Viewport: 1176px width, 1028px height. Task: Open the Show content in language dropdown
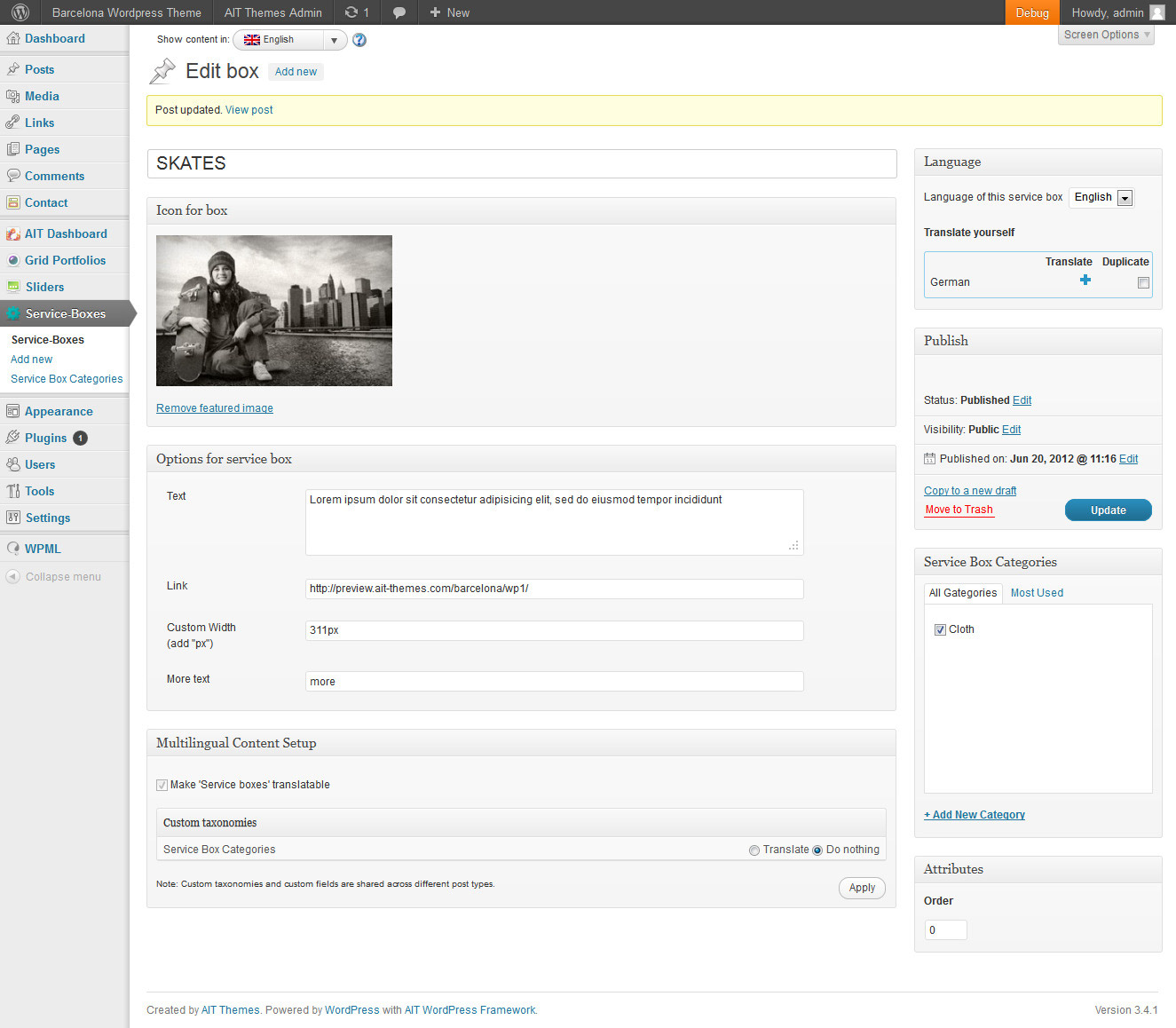pos(290,40)
